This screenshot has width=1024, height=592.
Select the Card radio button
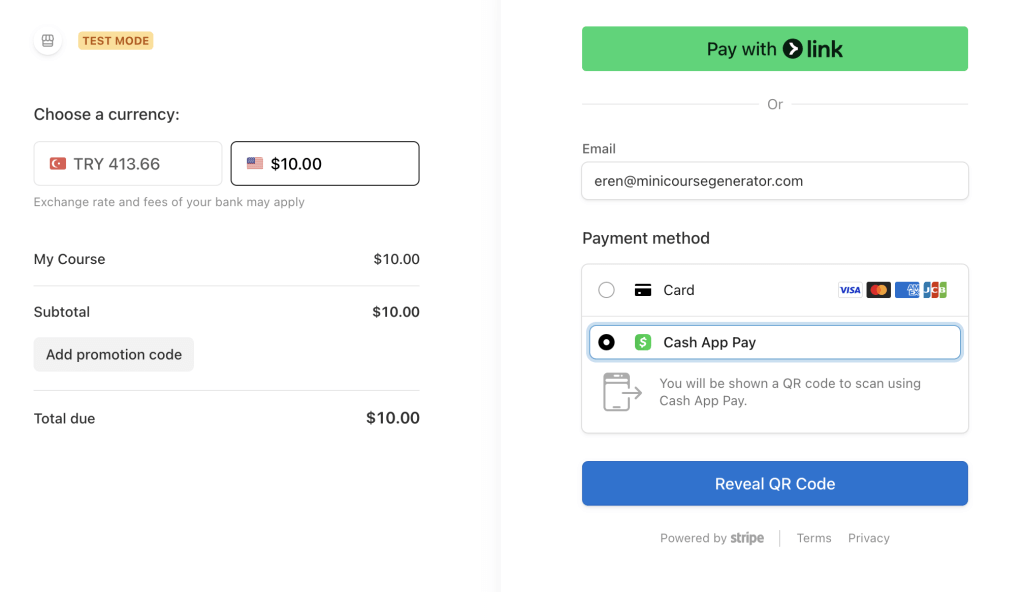[x=606, y=290]
